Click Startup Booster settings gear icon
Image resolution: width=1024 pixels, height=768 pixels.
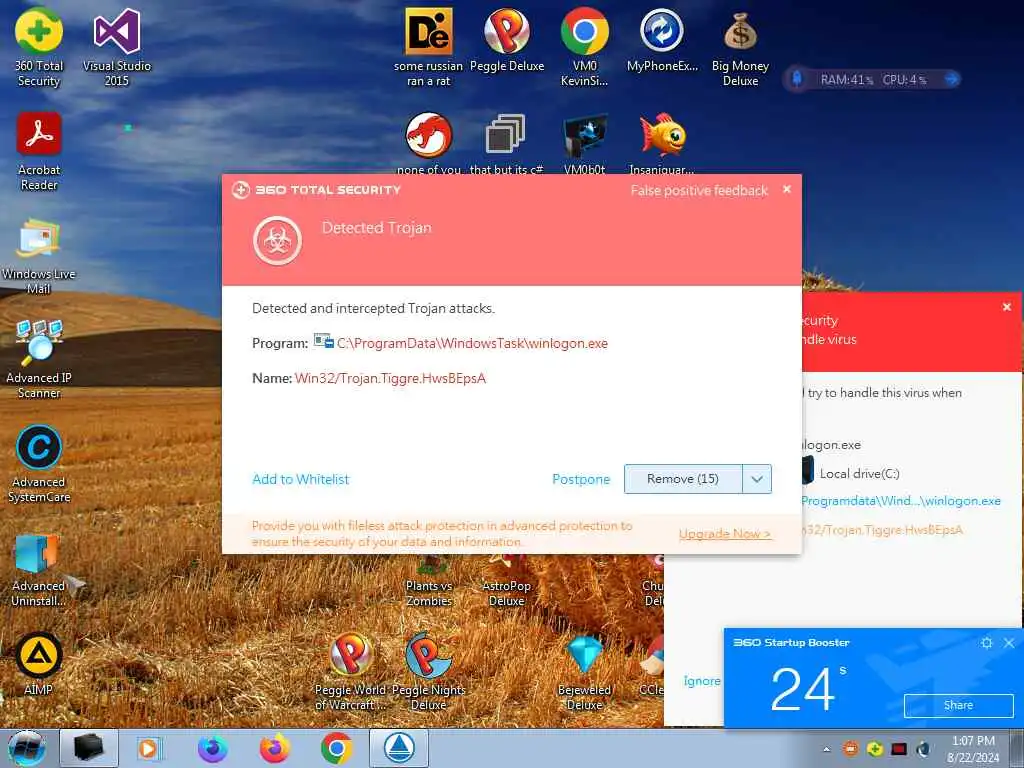[x=987, y=643]
